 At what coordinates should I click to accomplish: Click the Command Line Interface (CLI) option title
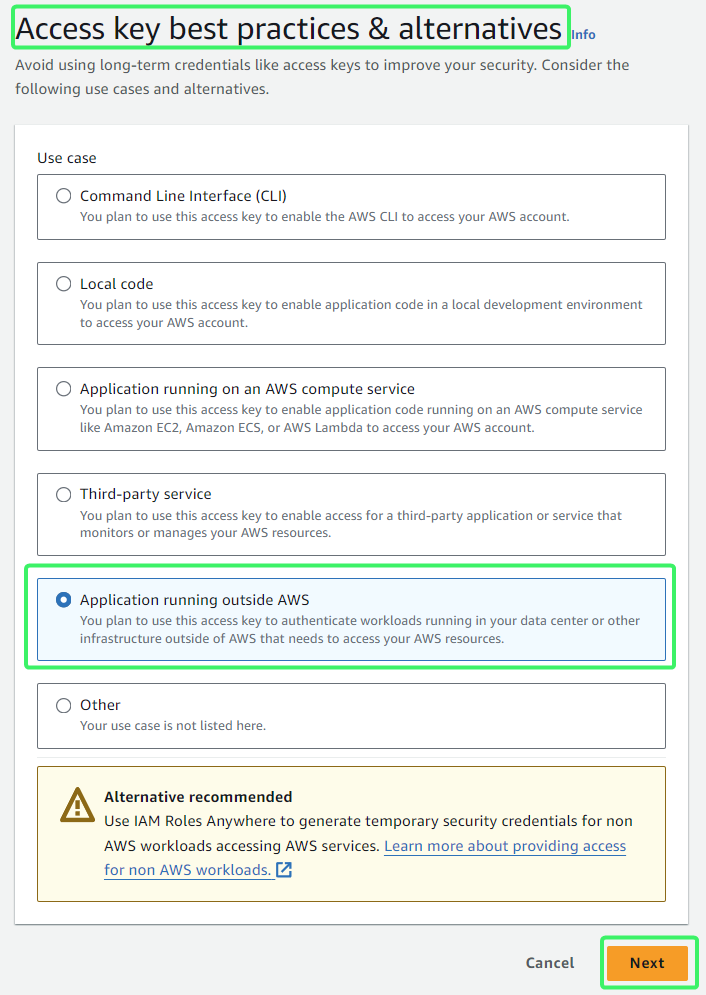pos(183,196)
